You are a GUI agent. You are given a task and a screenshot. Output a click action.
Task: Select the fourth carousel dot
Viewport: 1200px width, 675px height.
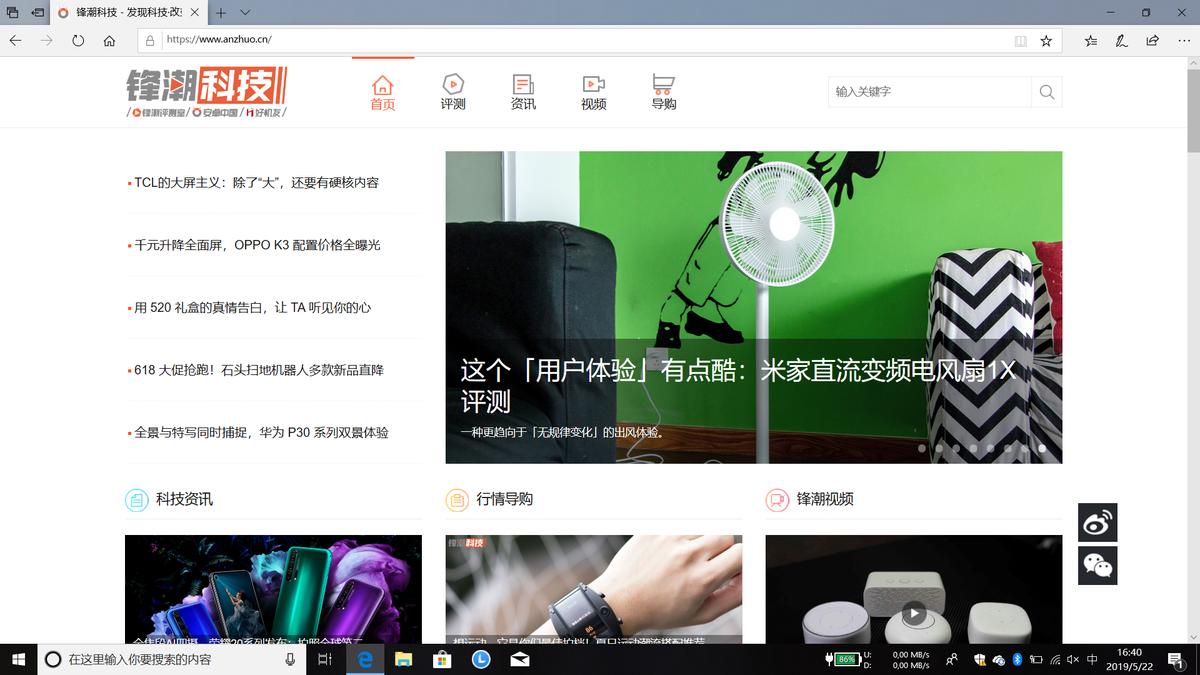tap(972, 448)
